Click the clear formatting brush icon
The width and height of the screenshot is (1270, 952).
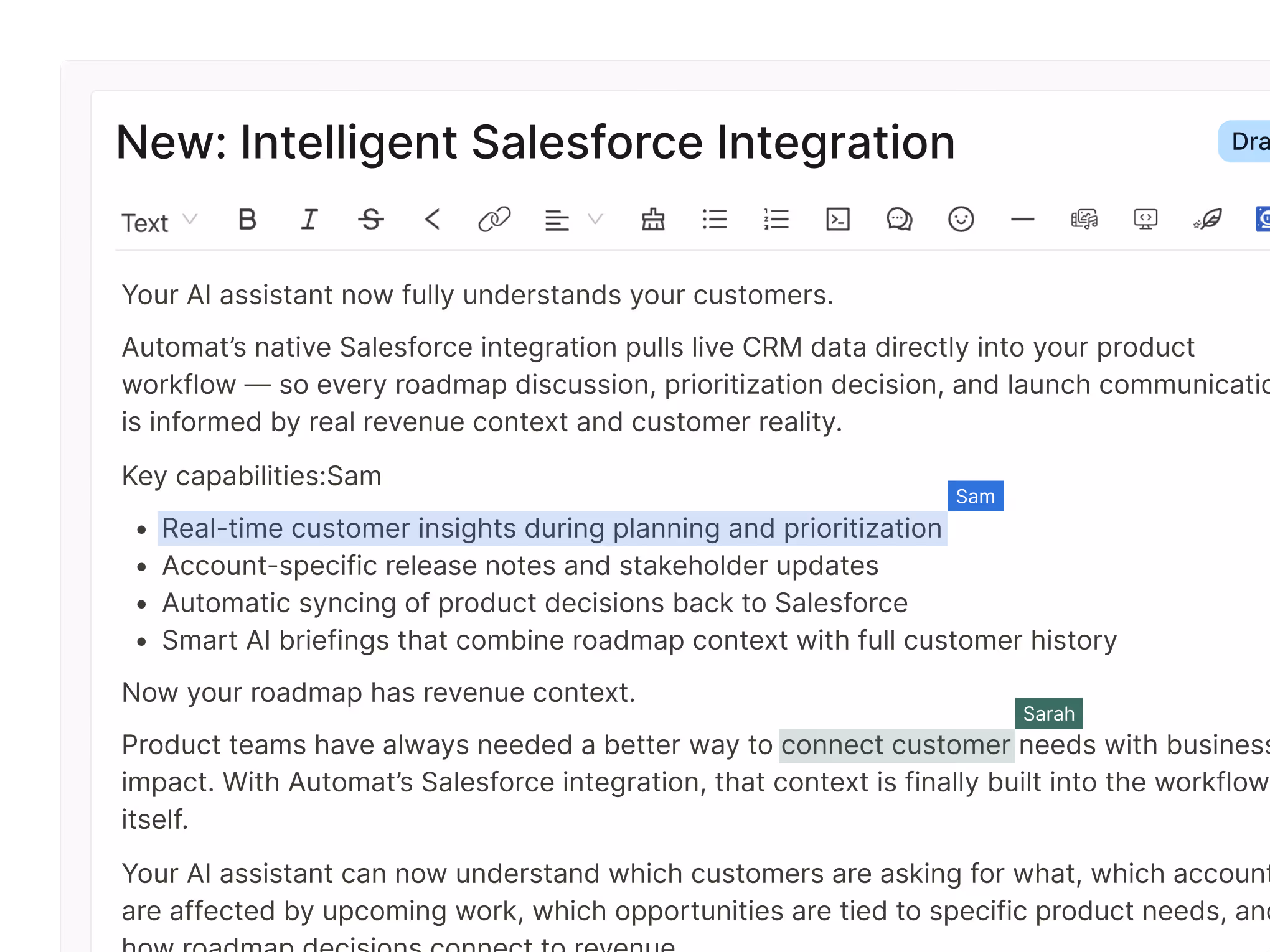(653, 220)
